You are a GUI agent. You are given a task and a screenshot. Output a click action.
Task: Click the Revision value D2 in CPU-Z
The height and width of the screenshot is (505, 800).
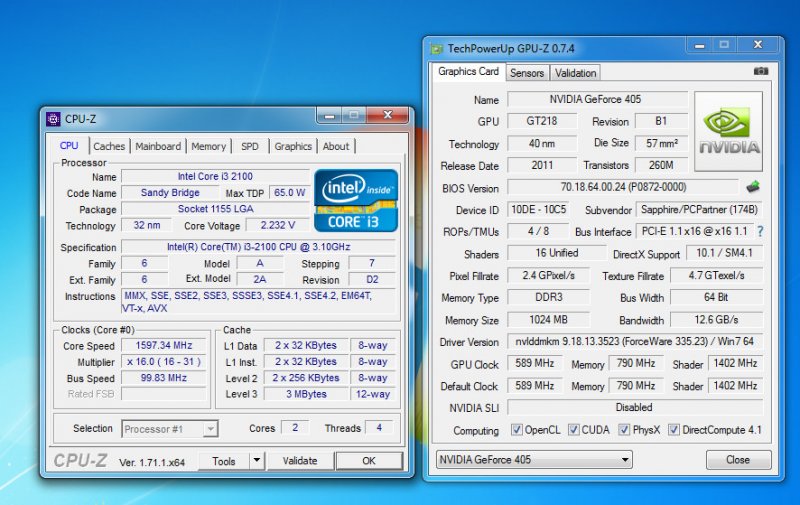[372, 280]
